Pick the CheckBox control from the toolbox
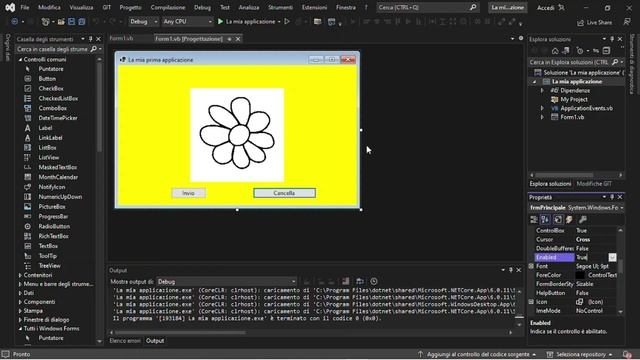 click(x=51, y=88)
